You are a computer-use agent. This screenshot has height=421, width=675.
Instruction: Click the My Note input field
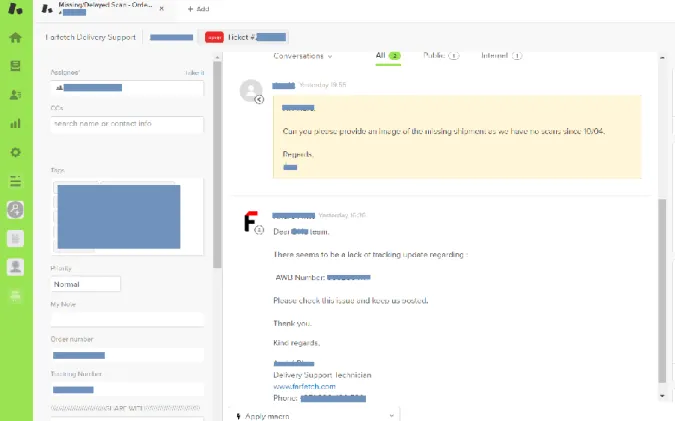click(x=127, y=319)
